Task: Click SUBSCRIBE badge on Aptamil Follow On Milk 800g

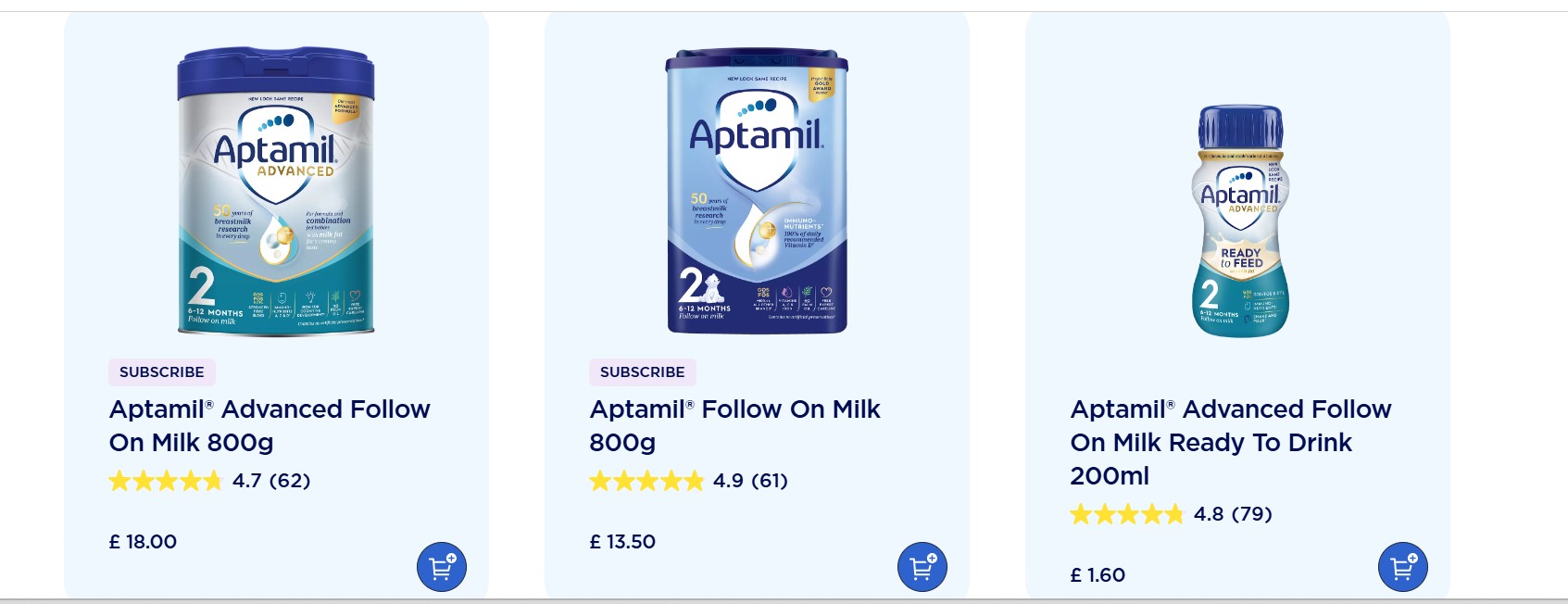Action: (x=643, y=372)
